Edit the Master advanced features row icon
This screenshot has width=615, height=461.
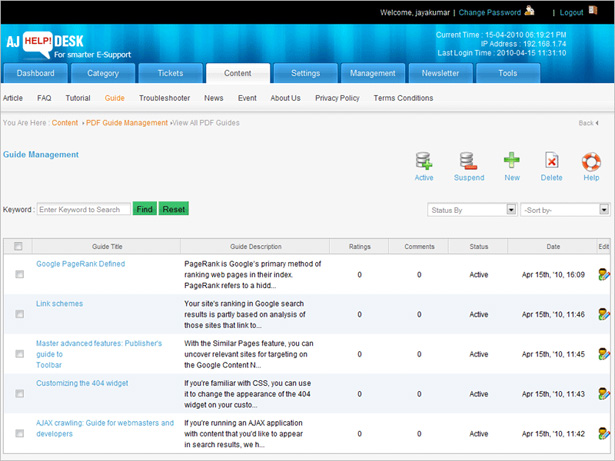pyautogui.click(x=604, y=354)
